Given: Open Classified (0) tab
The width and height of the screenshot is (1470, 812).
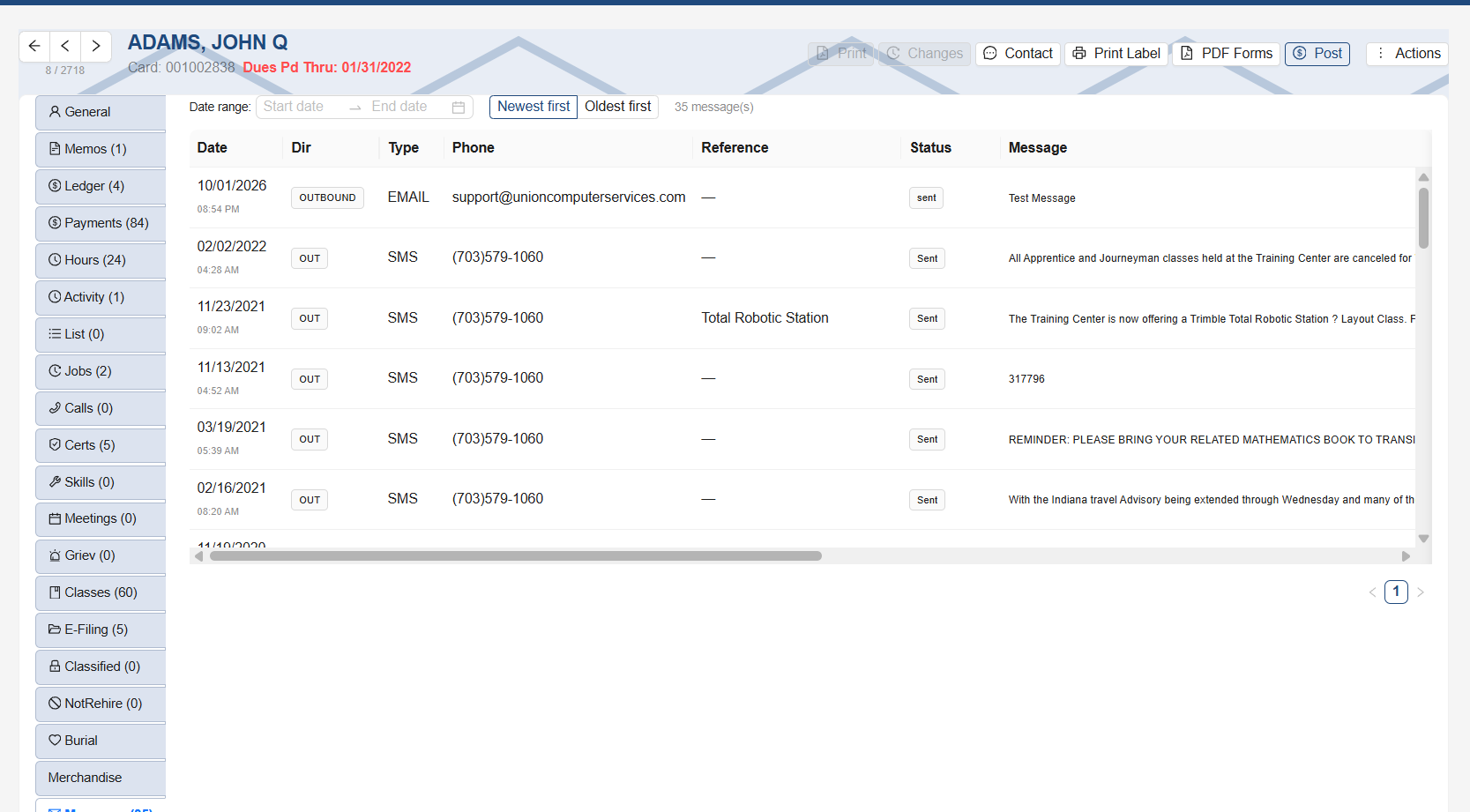Looking at the screenshot, I should (101, 667).
